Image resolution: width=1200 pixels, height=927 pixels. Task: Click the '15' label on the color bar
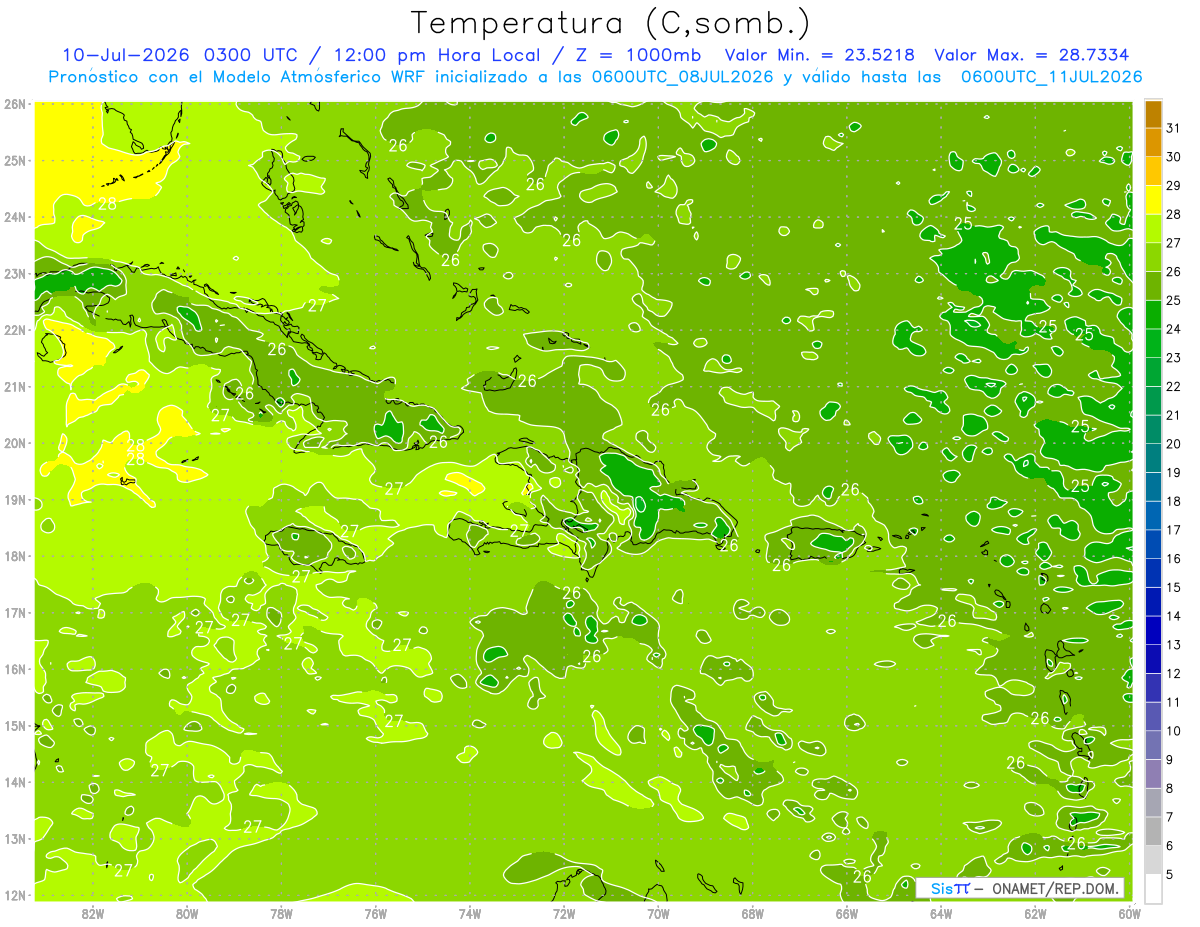1174,587
